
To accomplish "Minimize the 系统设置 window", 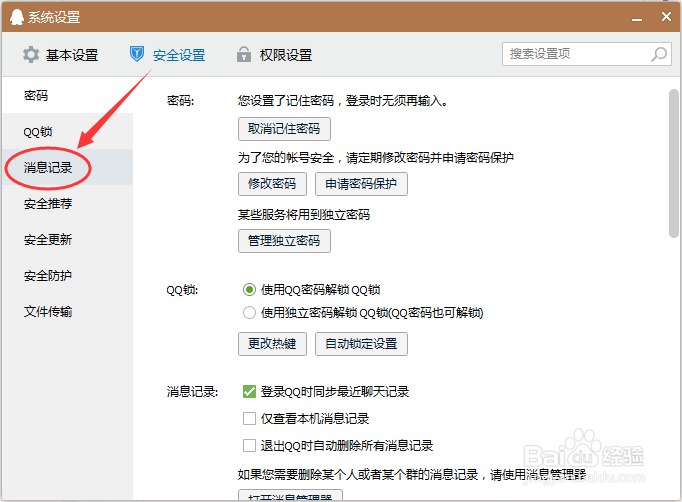I will click(637, 20).
